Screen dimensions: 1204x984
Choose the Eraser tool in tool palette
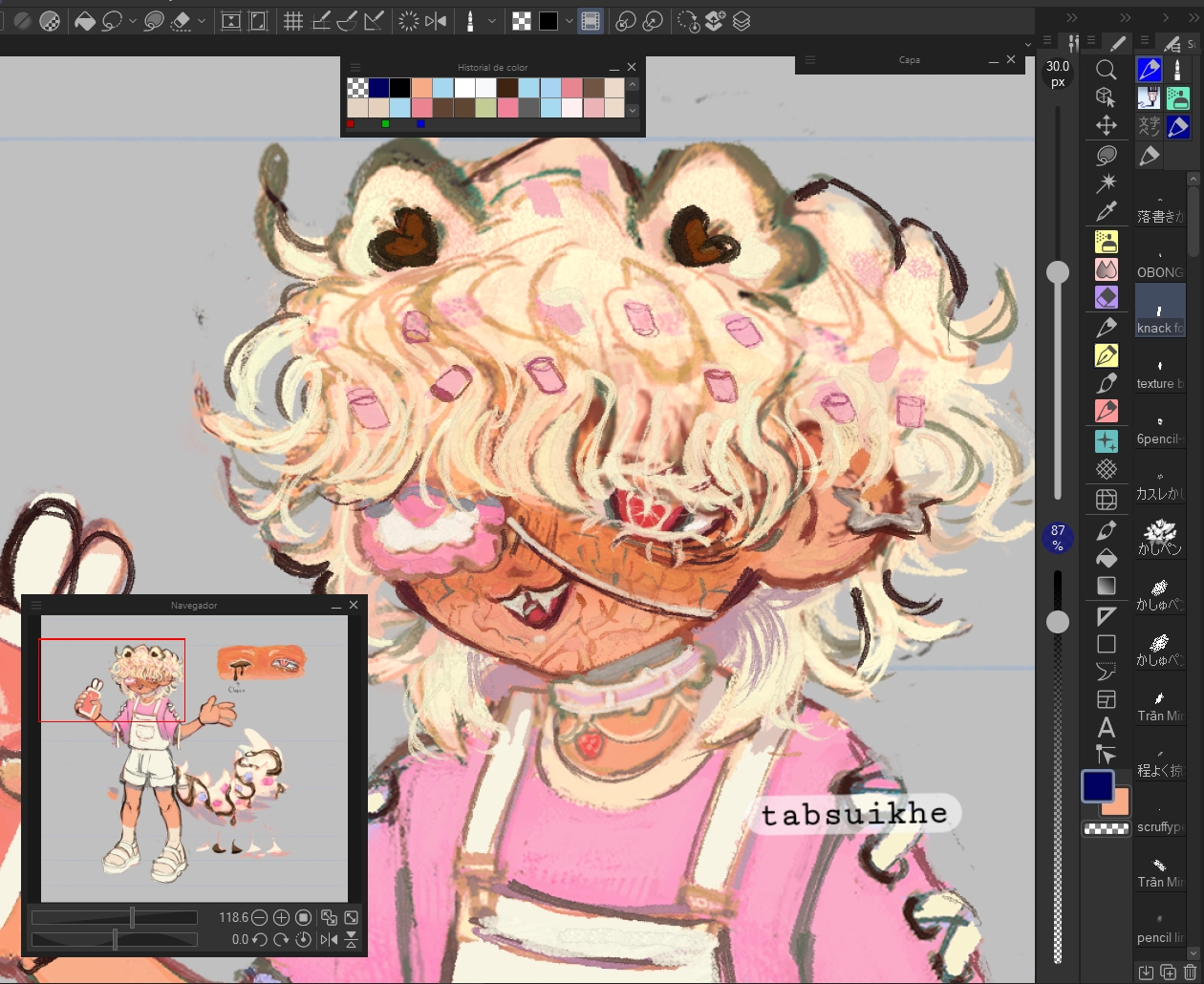pyautogui.click(x=1106, y=297)
